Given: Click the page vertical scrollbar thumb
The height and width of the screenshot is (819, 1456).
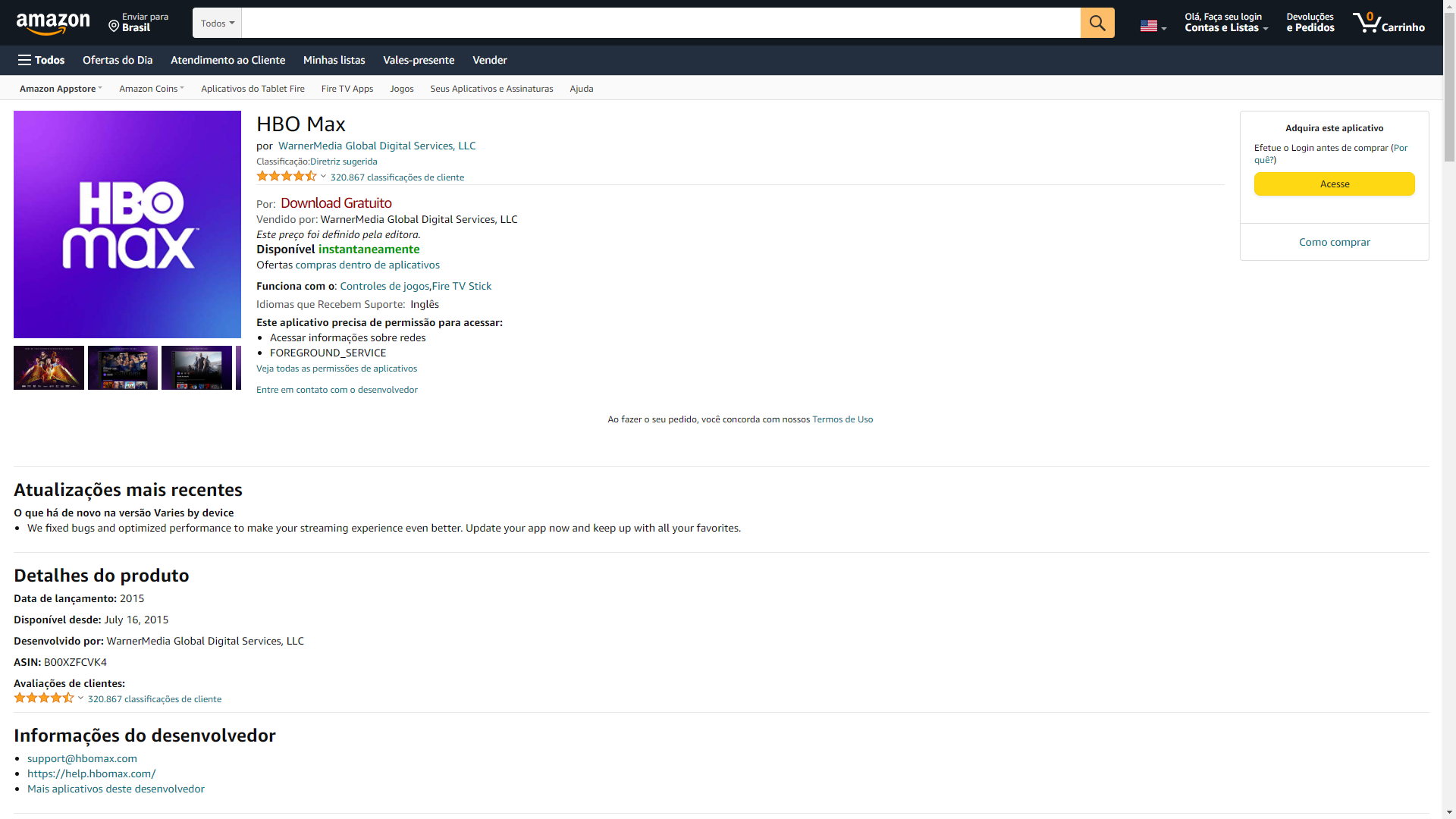Looking at the screenshot, I should (x=1449, y=87).
